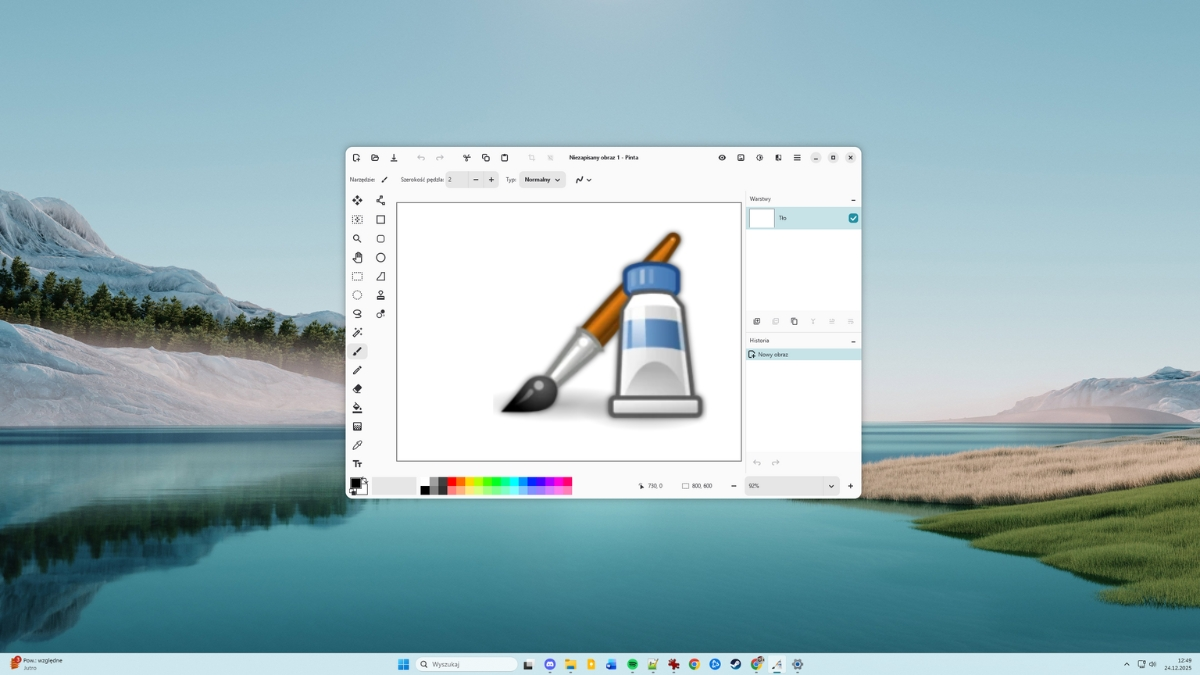Activate the Color Picker eyedropper tool
Screen dimensions: 1200x675
tap(357, 445)
